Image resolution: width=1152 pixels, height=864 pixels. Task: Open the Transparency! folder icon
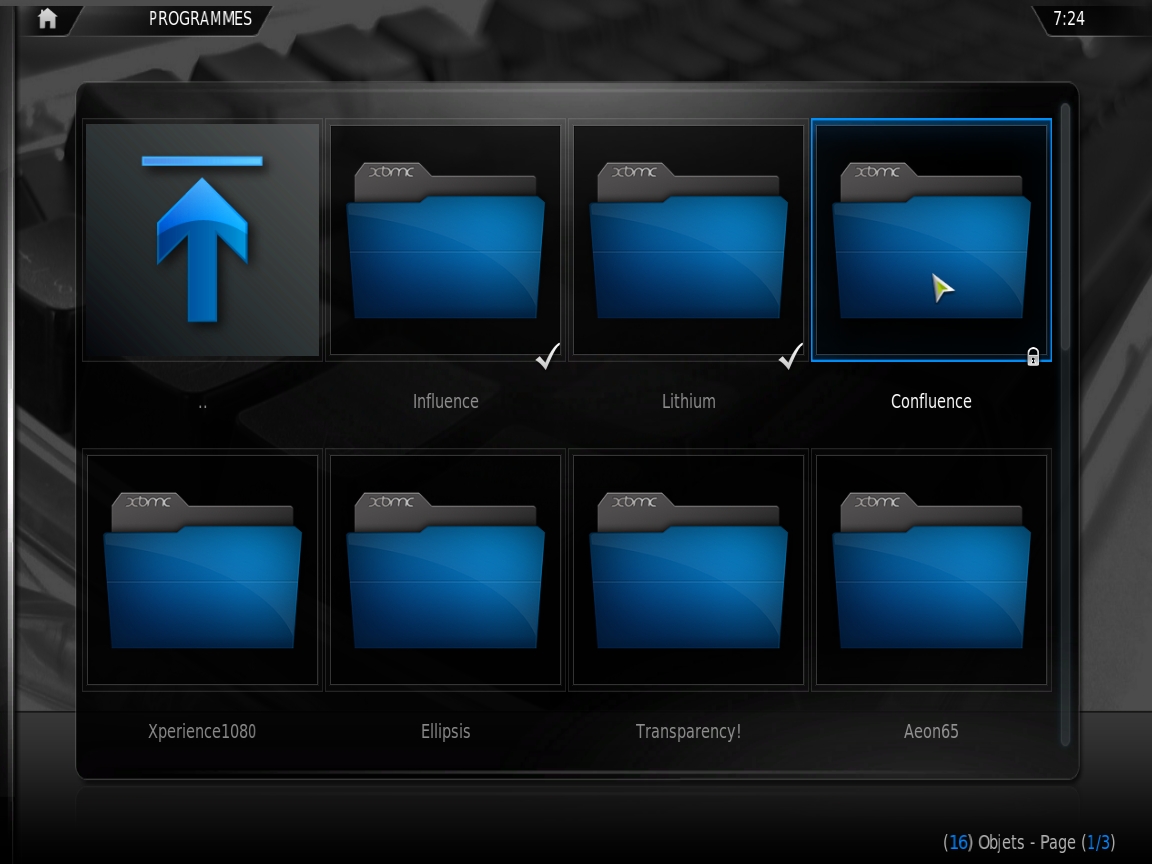688,570
